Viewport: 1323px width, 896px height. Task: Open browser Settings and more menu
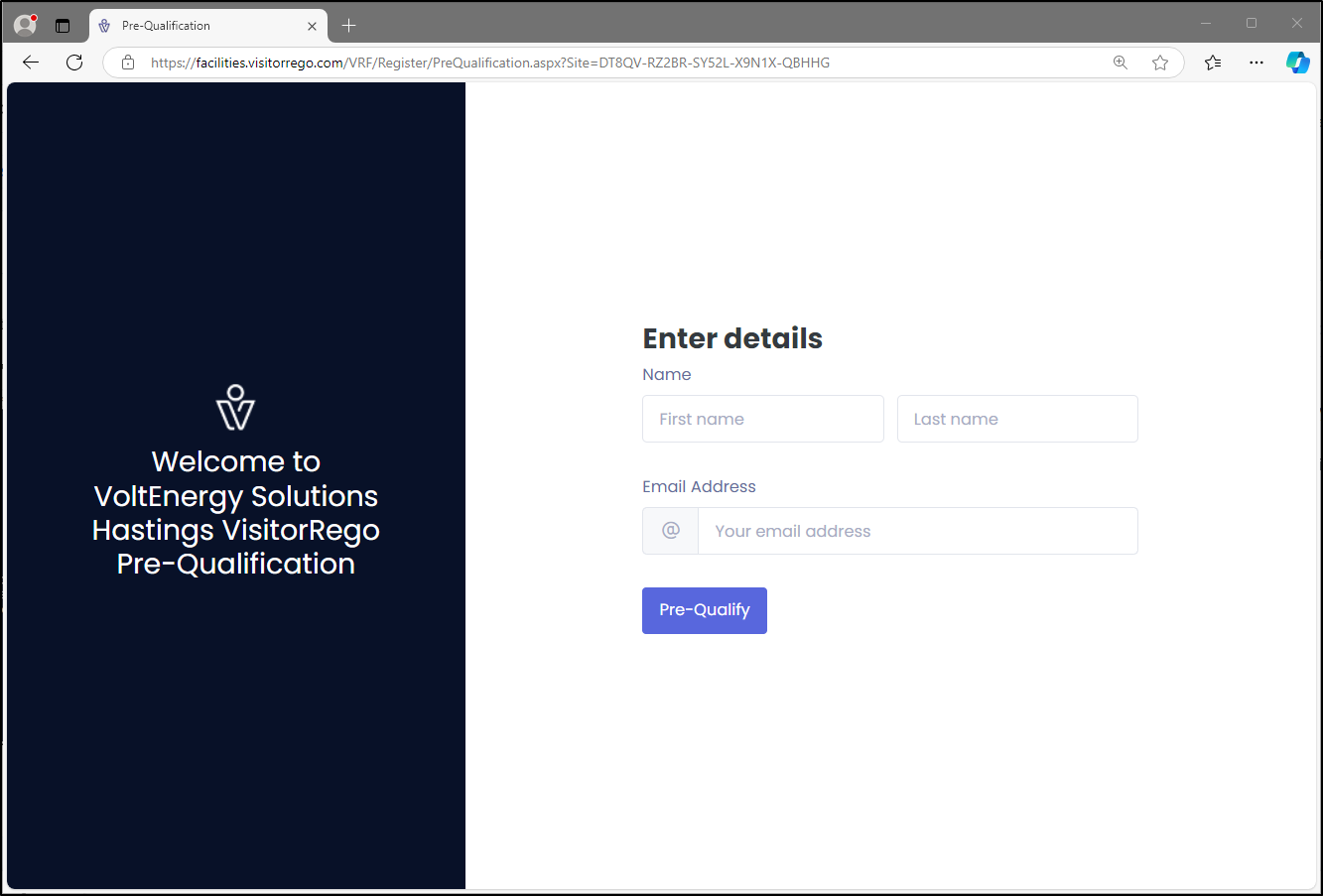[1257, 63]
